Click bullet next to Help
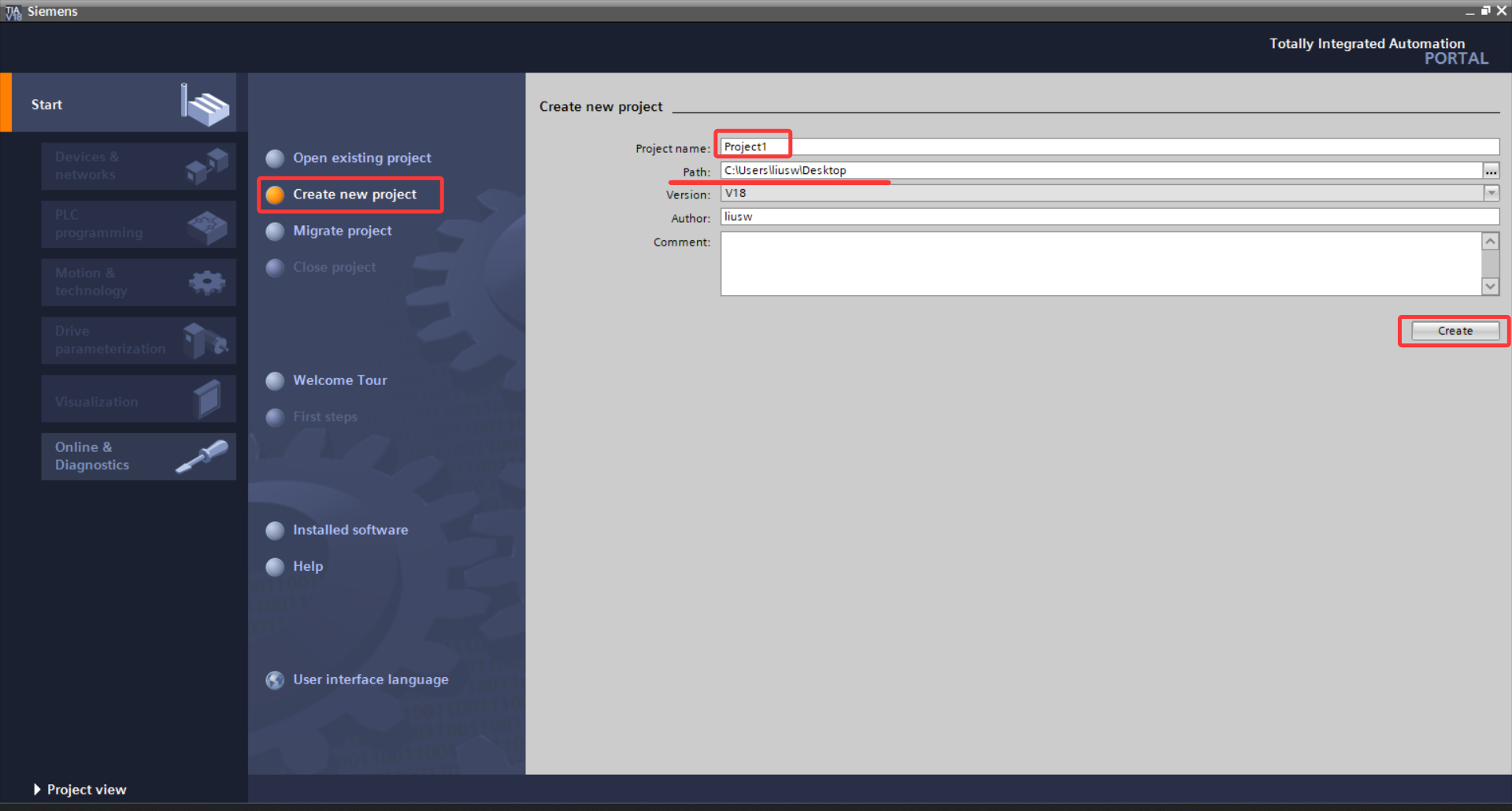The width and height of the screenshot is (1512, 811). (x=275, y=567)
